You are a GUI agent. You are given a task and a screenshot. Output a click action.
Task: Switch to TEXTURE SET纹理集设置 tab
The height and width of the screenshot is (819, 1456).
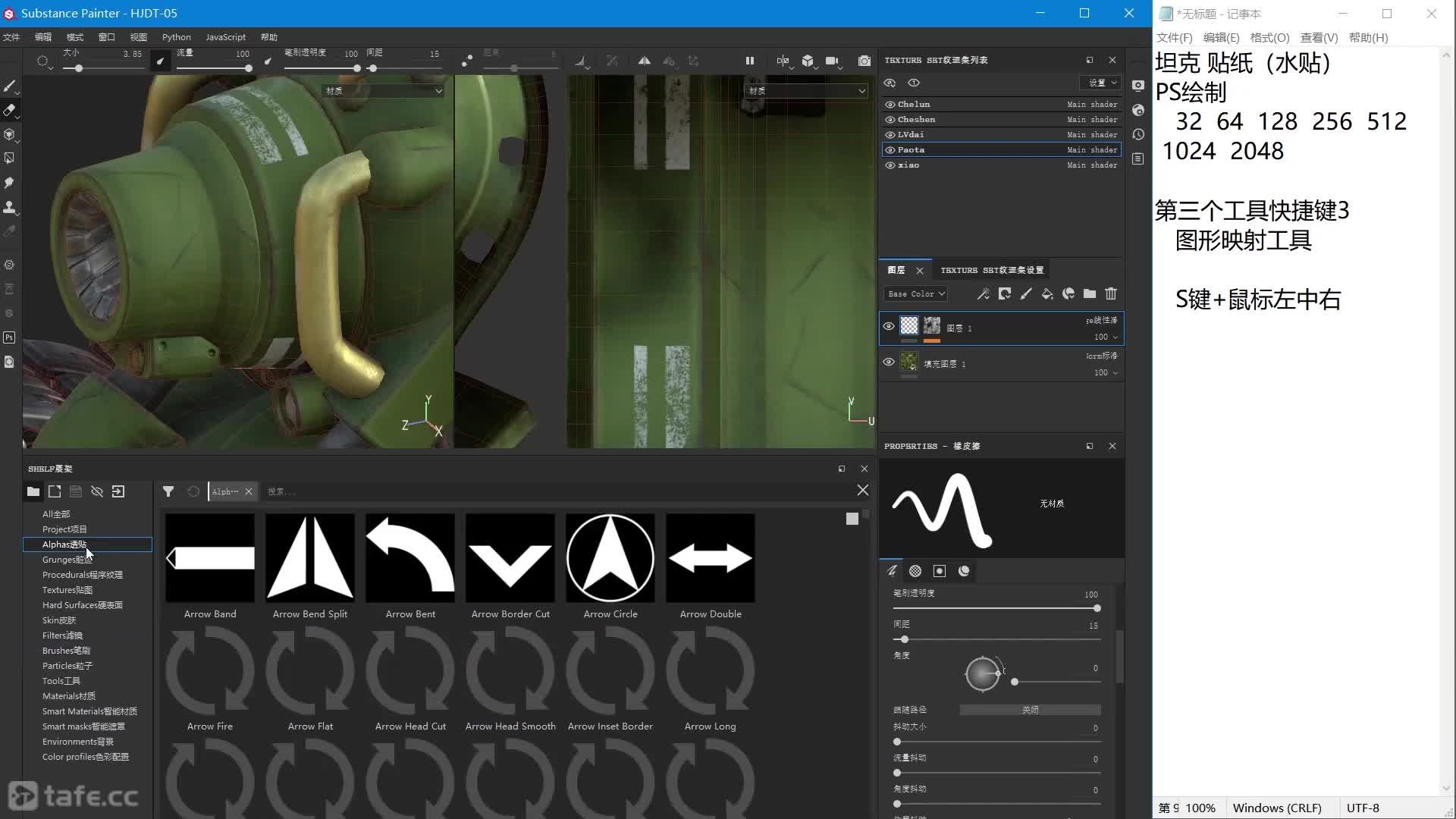992,270
